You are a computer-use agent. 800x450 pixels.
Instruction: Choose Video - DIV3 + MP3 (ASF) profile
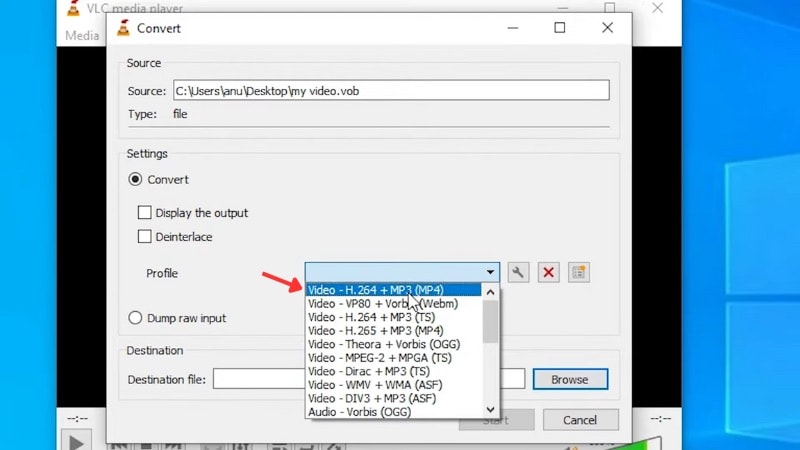[393, 398]
